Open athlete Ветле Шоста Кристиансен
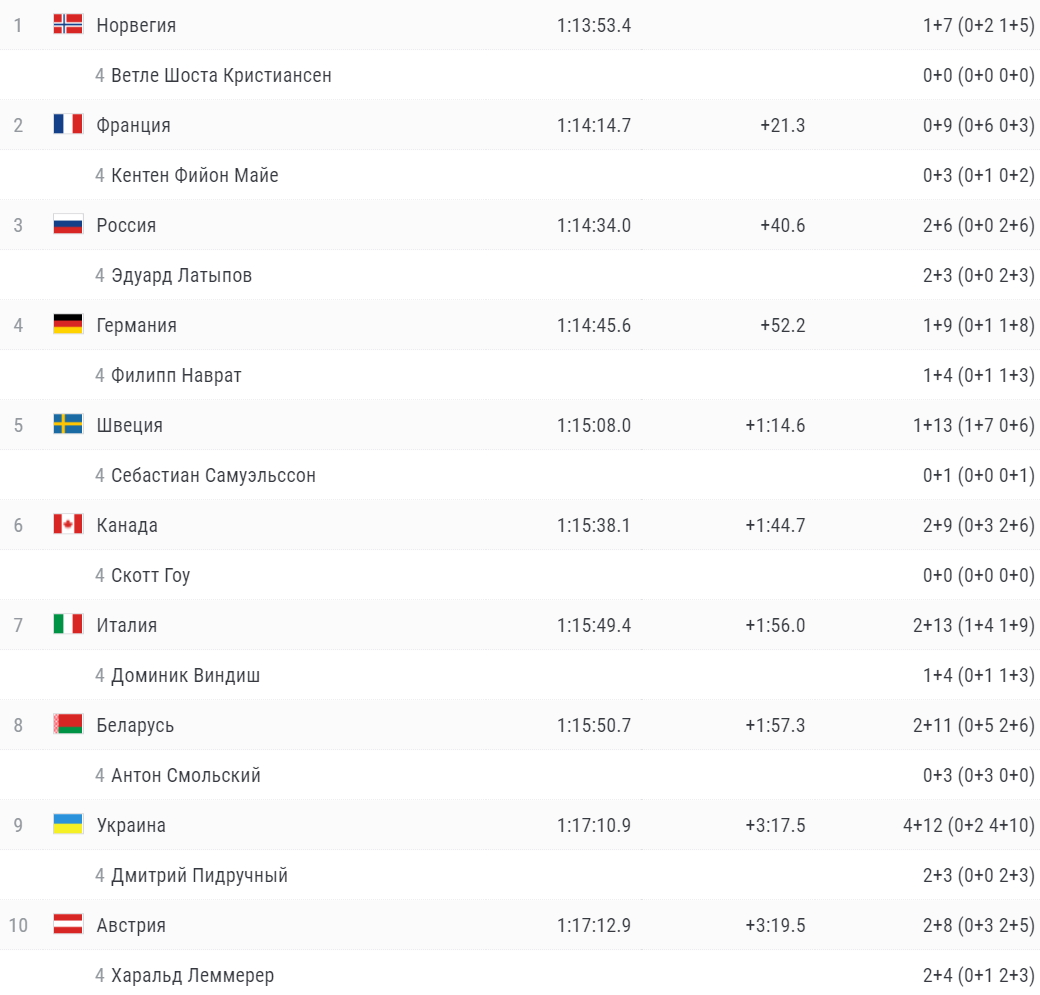This screenshot has width=1040, height=995. point(221,76)
